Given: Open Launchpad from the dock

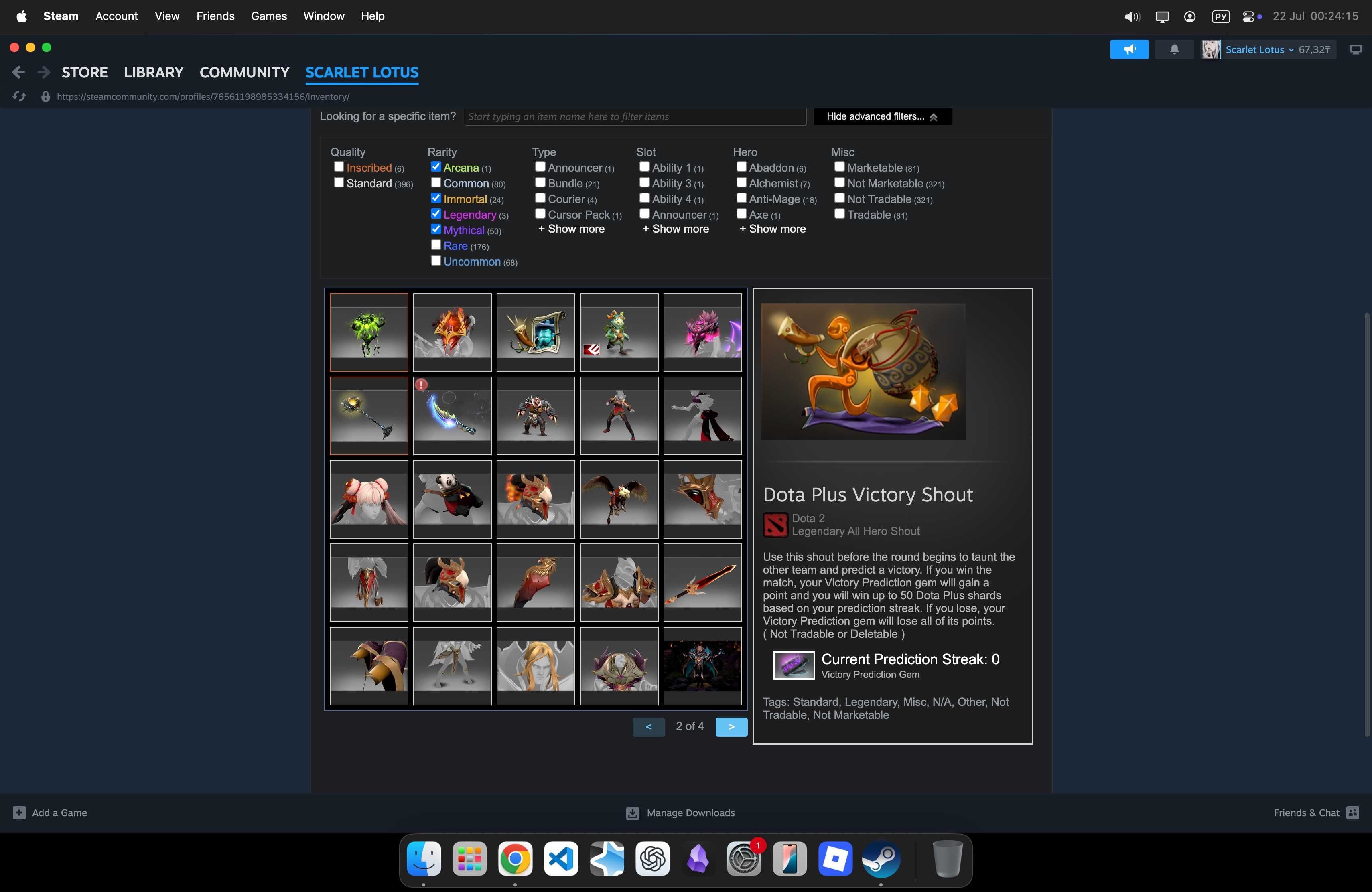Looking at the screenshot, I should coord(469,859).
